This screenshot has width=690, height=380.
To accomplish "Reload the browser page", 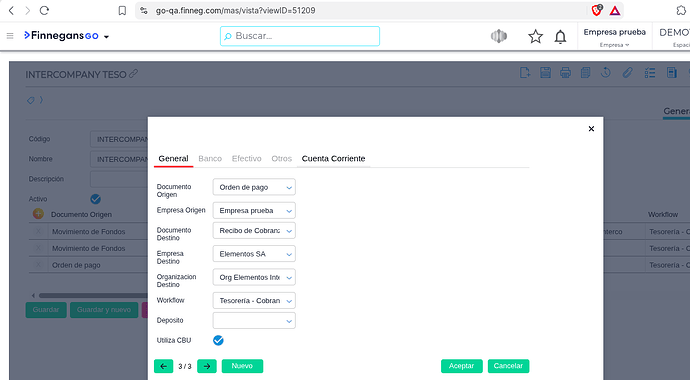I will [44, 11].
